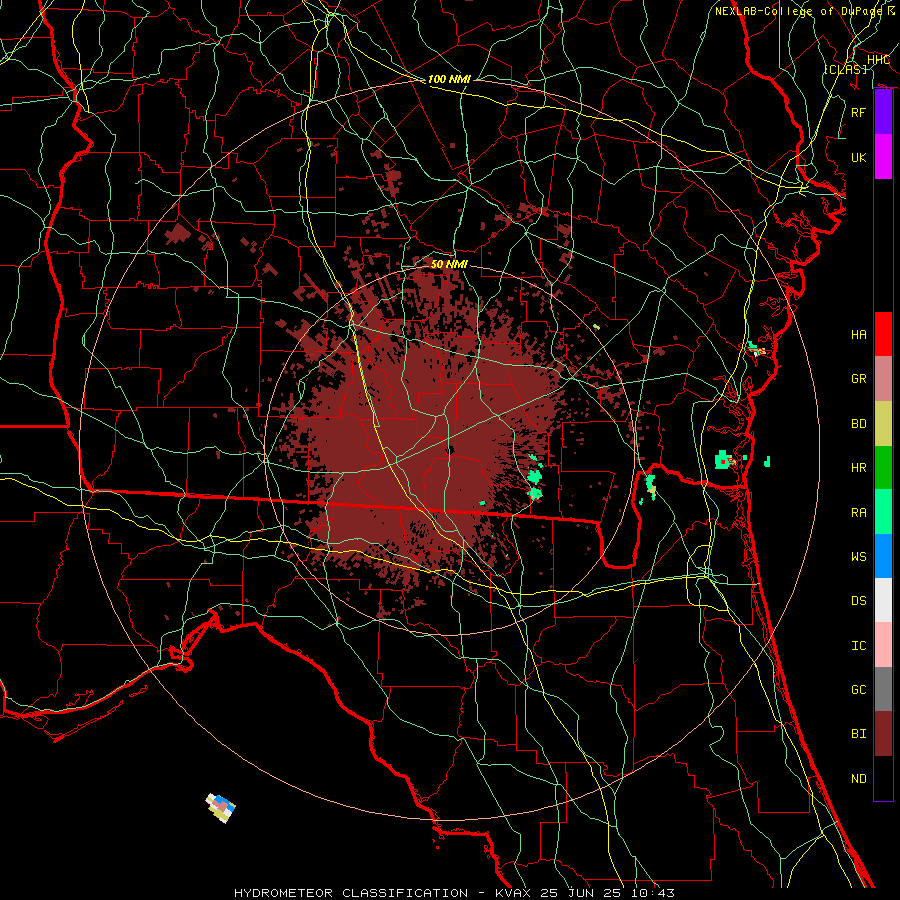
Task: Click the HR legend label text
Action: 858,468
